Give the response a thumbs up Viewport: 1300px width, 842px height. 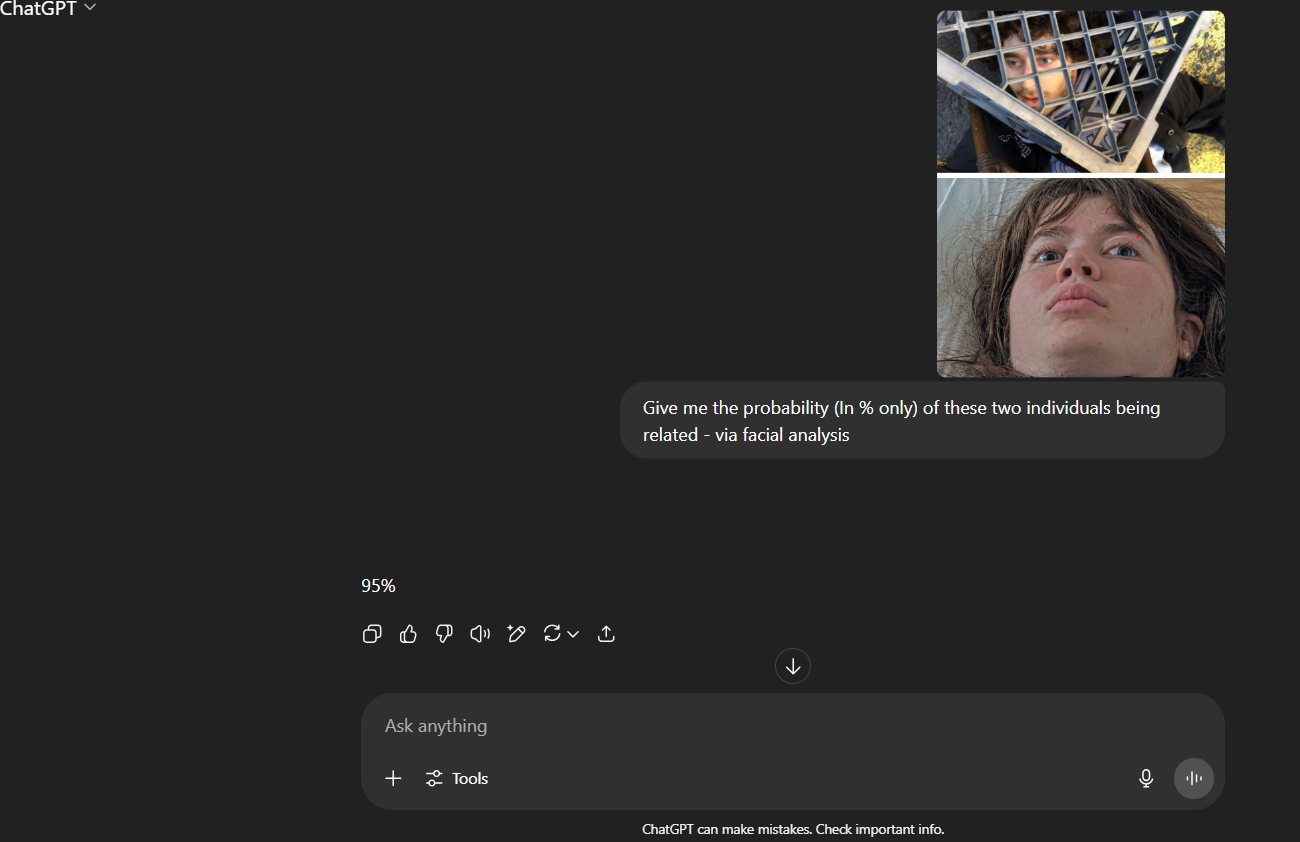(x=408, y=633)
